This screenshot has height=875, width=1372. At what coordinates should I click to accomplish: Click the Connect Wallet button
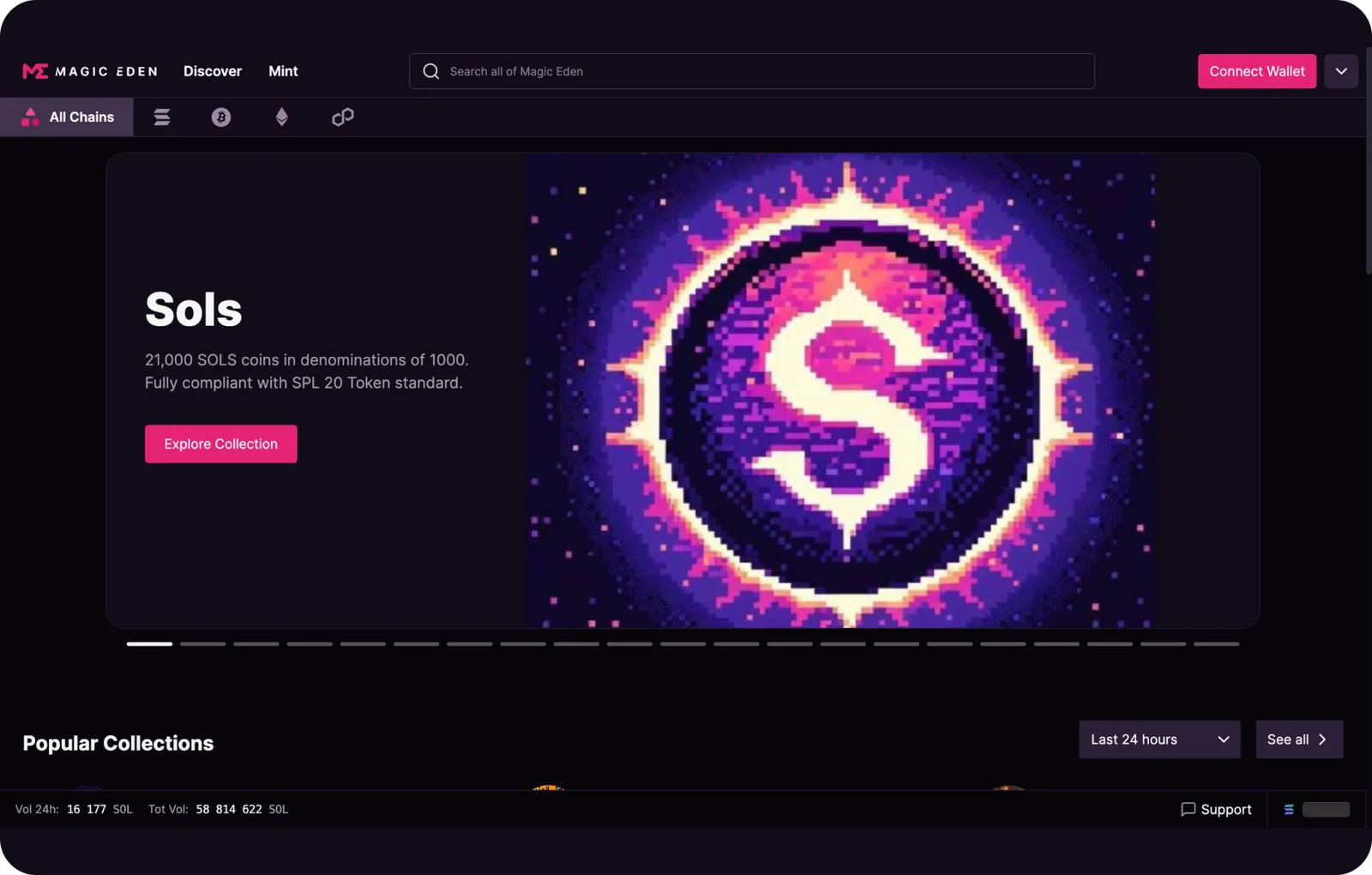tap(1257, 71)
